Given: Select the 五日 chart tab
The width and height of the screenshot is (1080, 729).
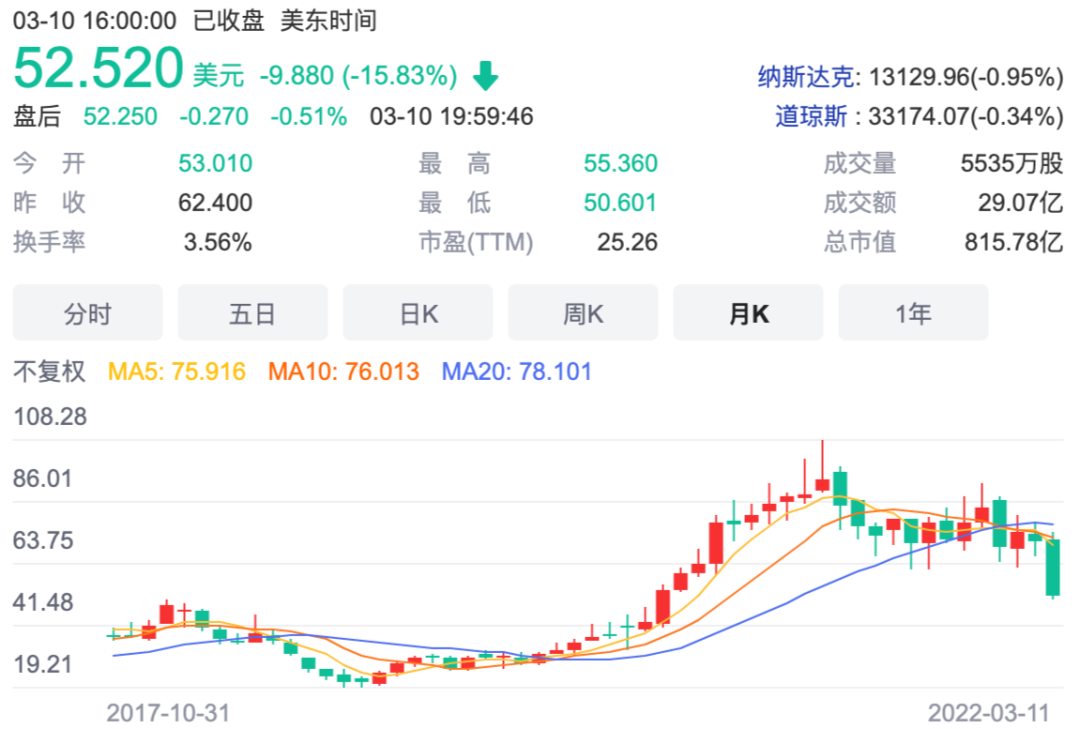Looking at the screenshot, I should pos(252,313).
